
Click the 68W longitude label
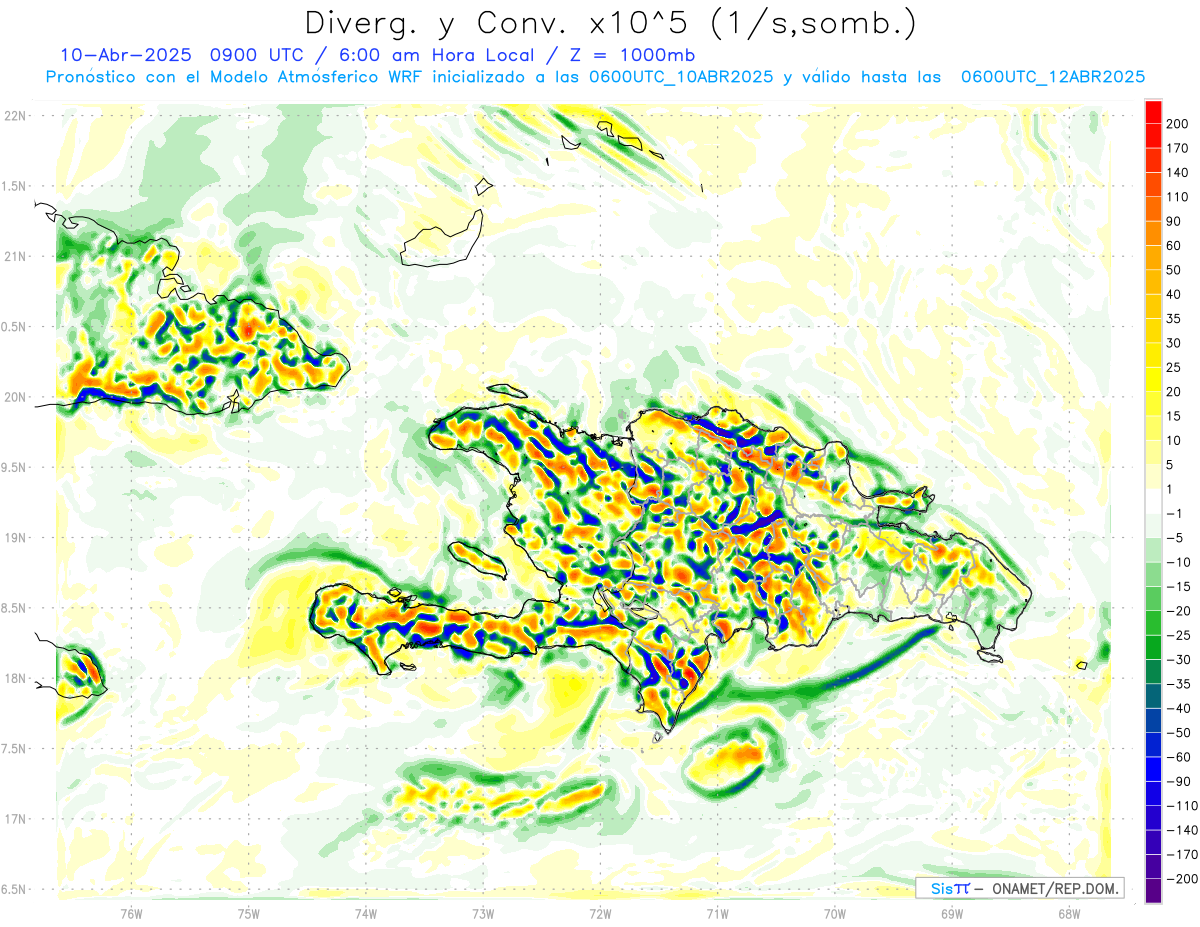tap(1068, 913)
